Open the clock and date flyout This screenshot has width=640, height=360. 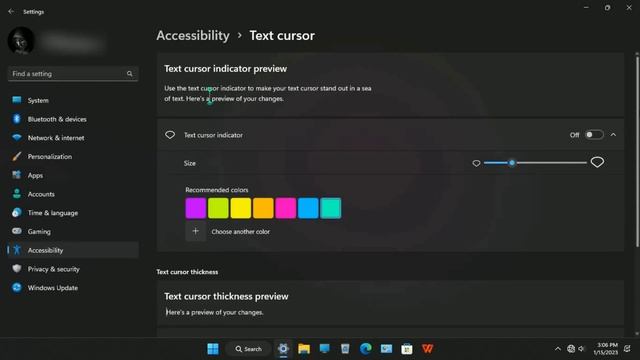coord(605,349)
